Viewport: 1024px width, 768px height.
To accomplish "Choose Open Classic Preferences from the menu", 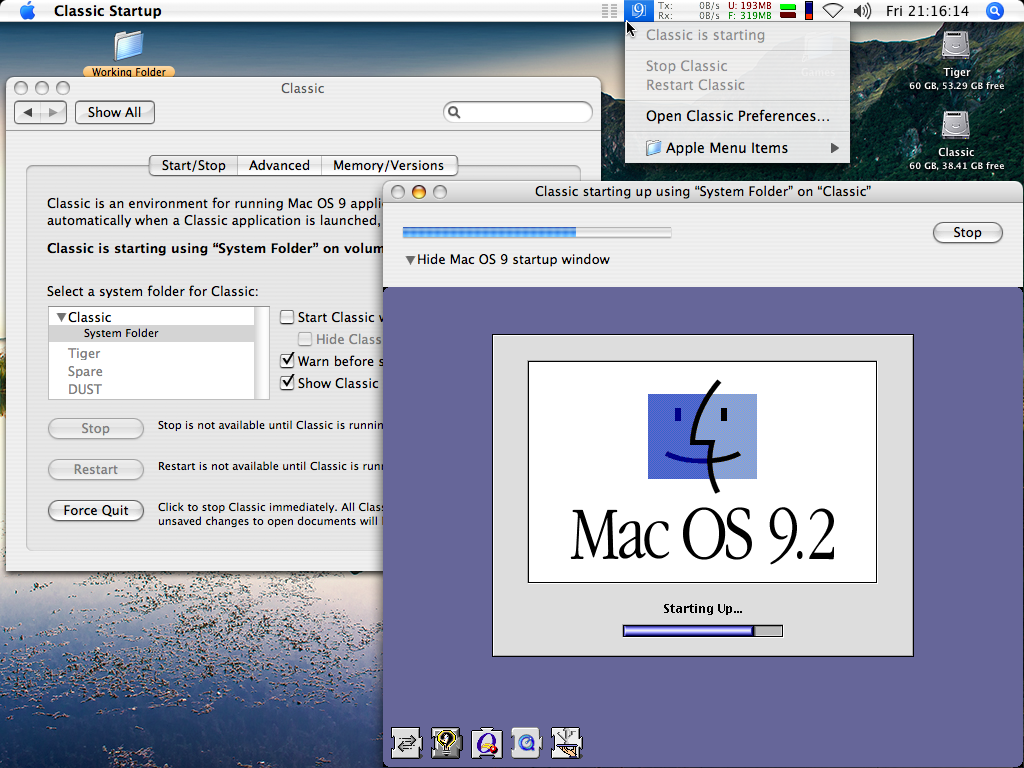I will (737, 116).
